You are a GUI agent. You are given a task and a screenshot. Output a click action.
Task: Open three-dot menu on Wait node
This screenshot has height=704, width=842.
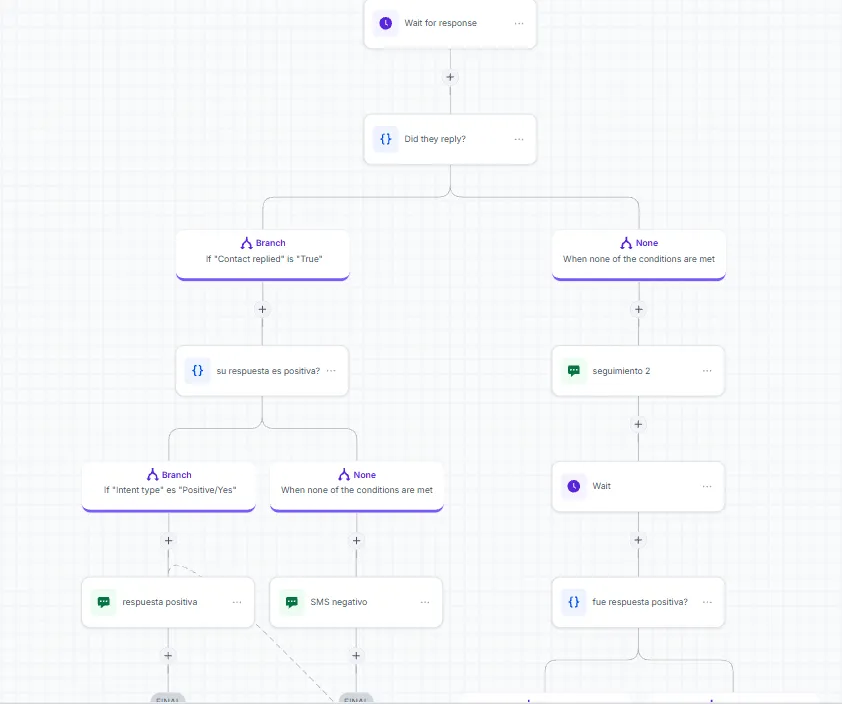click(x=707, y=487)
